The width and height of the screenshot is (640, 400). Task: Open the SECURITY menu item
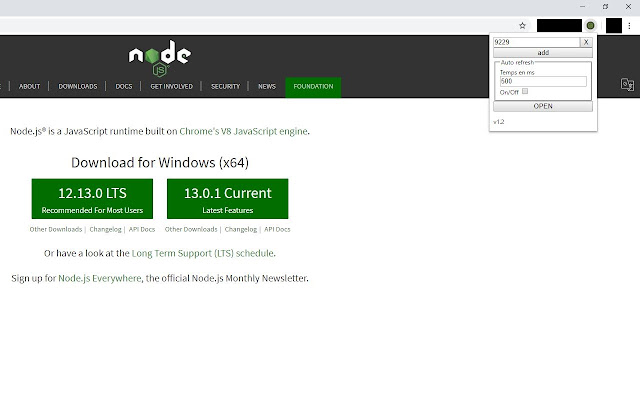point(226,87)
